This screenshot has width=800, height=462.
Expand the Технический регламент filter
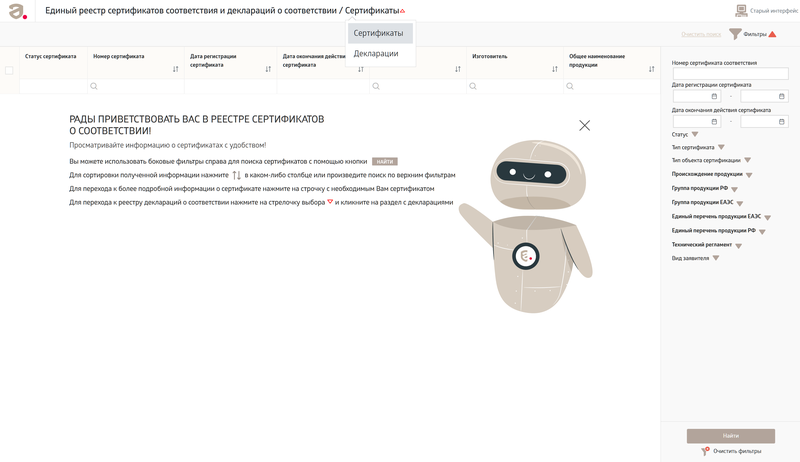click(738, 246)
